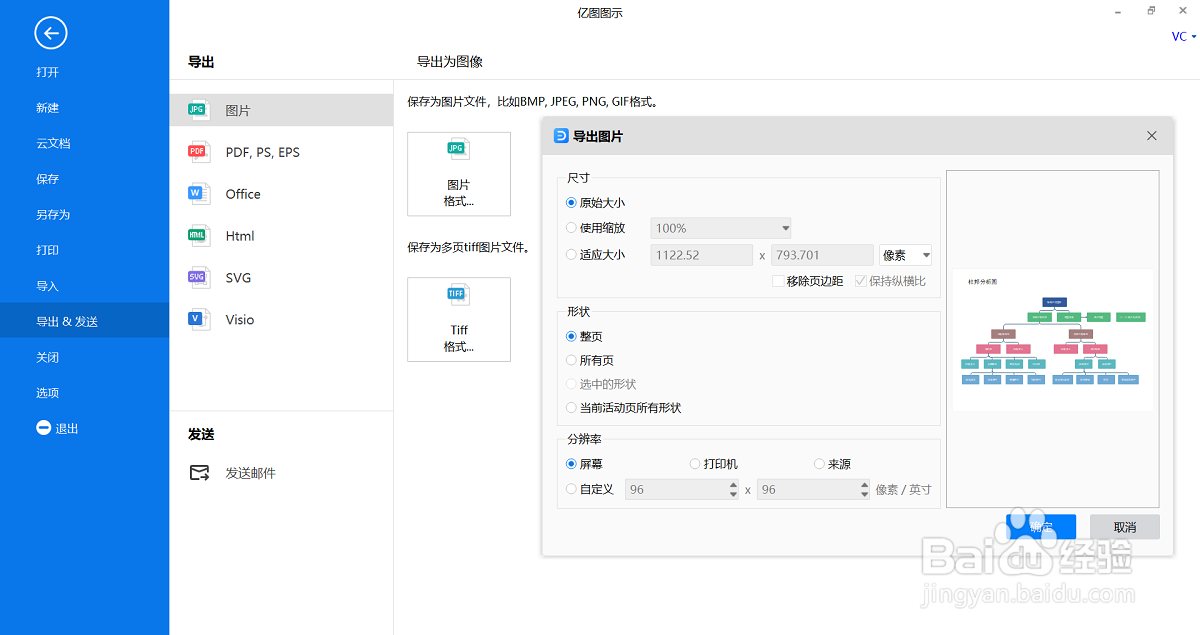Click the Tiff 格式 export card

click(x=458, y=319)
